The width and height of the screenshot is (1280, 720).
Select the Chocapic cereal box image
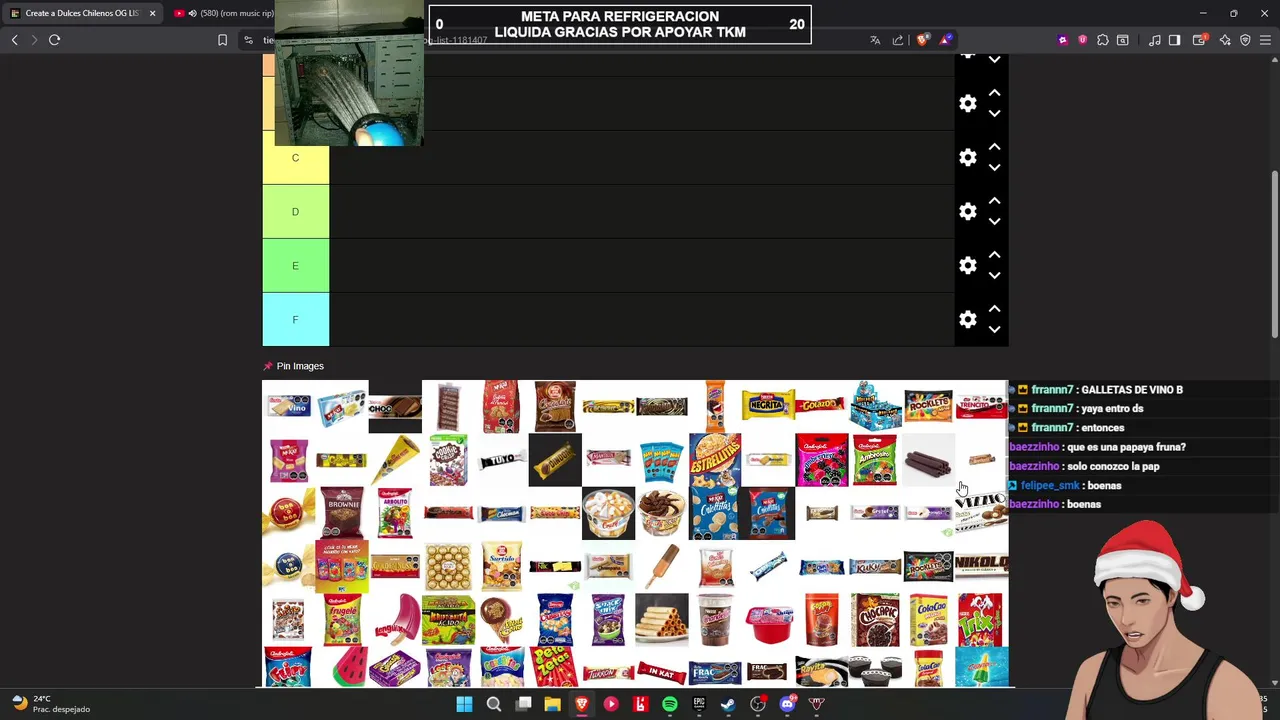875,620
